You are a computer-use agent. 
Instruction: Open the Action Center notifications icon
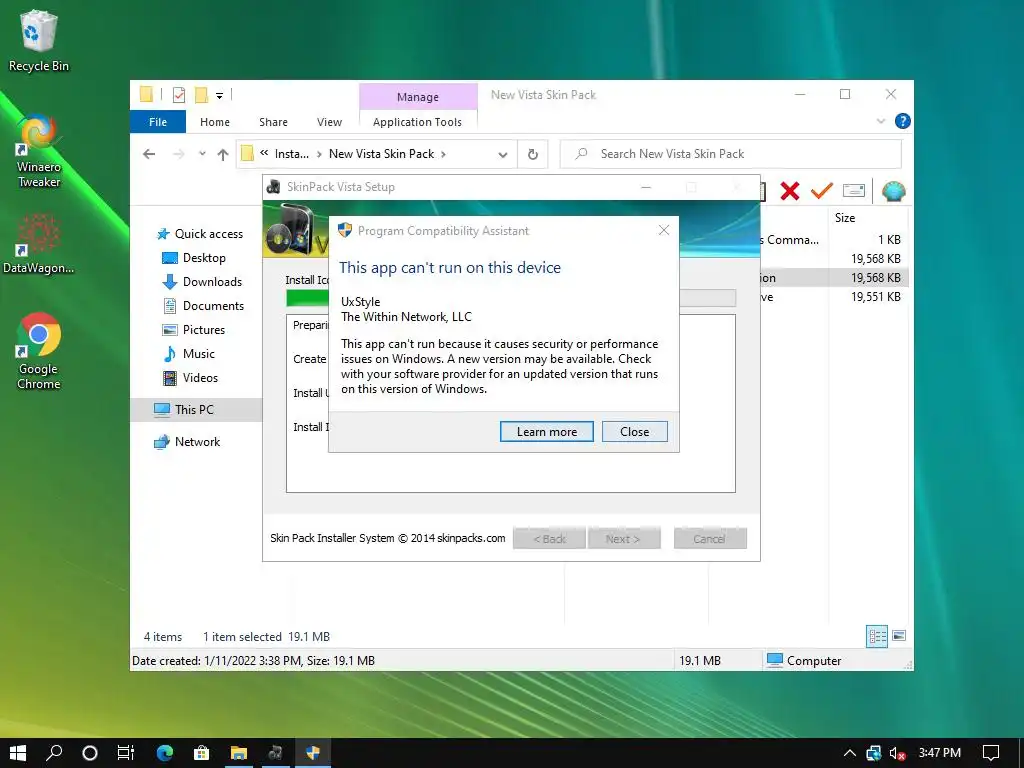pos(991,753)
